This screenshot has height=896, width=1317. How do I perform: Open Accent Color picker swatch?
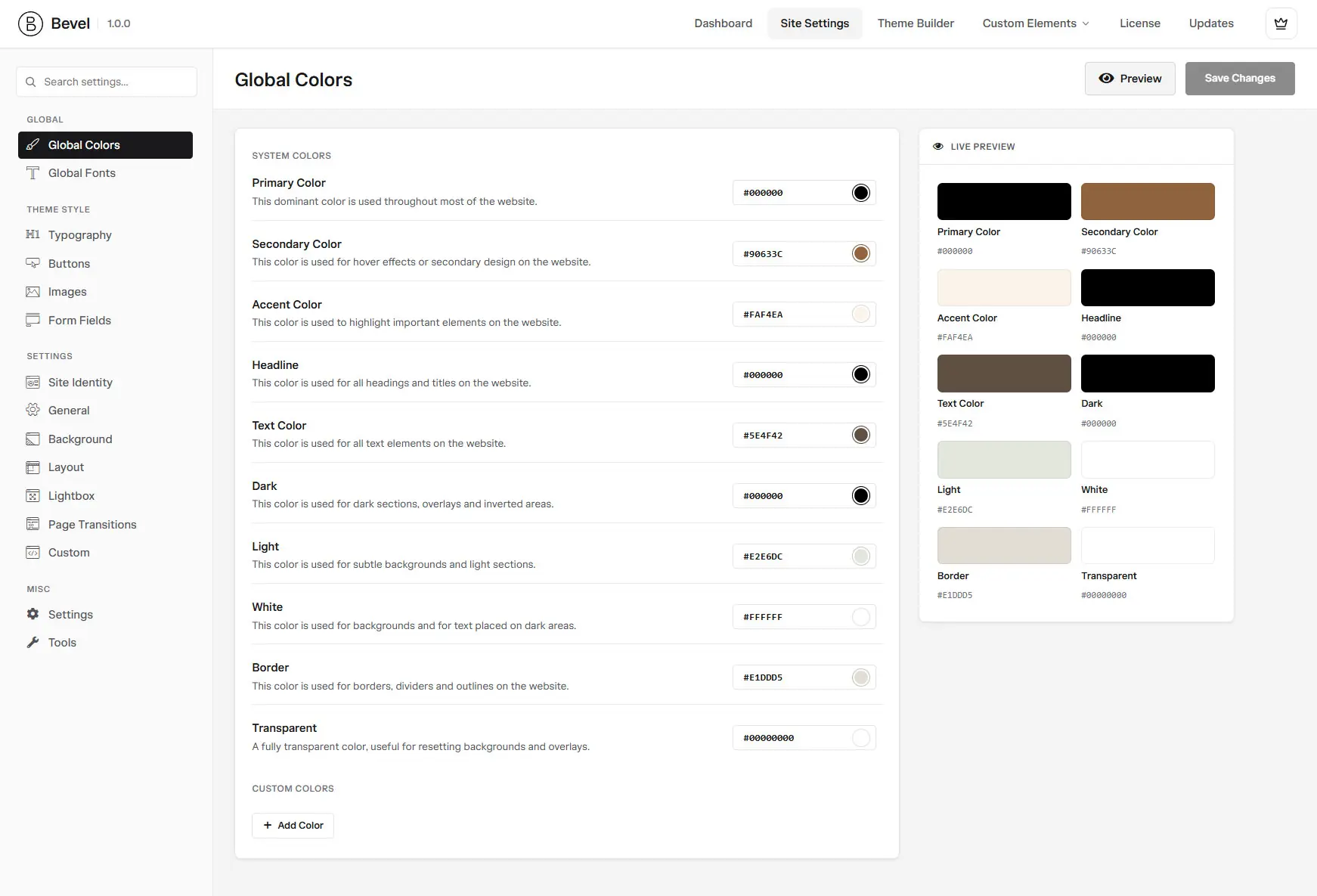861,314
